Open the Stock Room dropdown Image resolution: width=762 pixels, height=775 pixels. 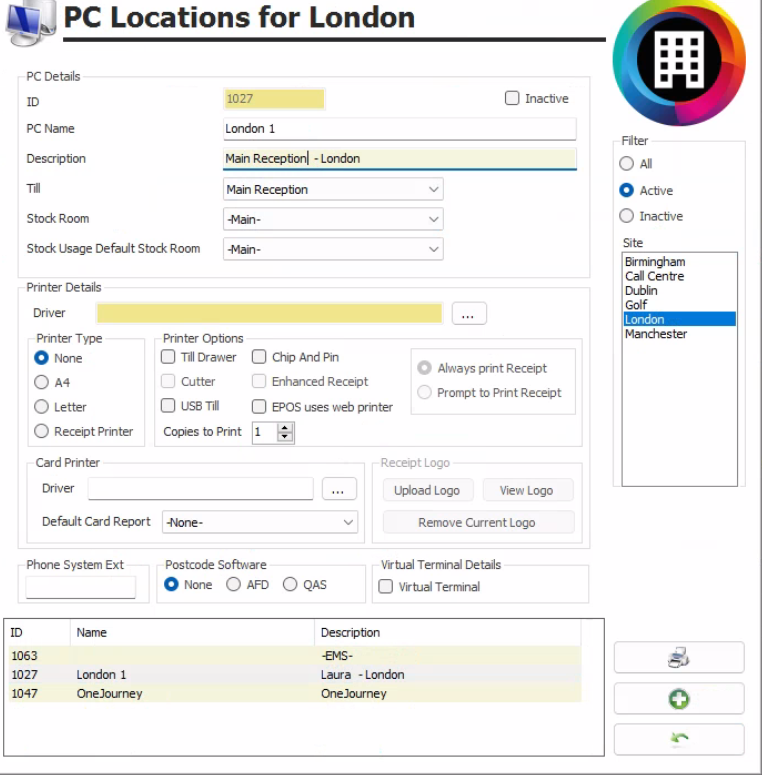pyautogui.click(x=333, y=219)
